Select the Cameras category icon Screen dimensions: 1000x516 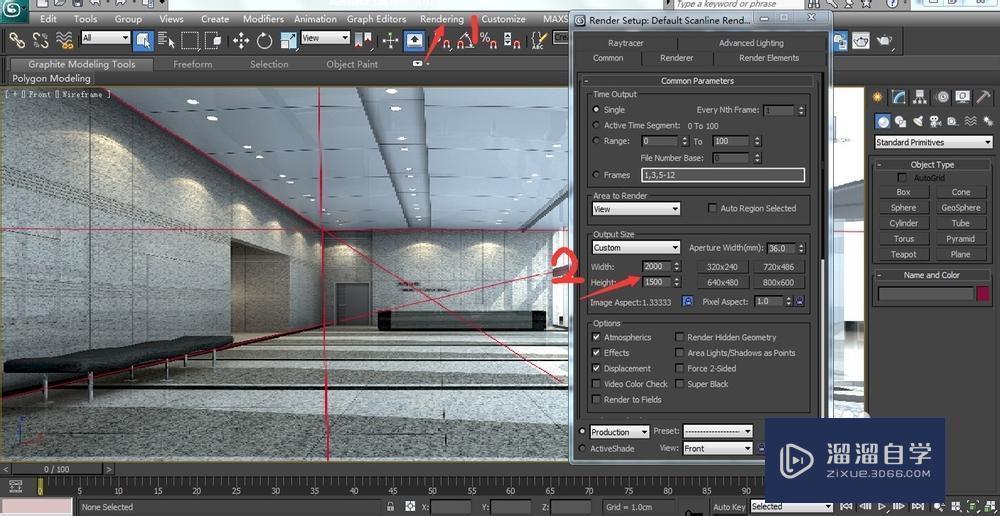(936, 121)
